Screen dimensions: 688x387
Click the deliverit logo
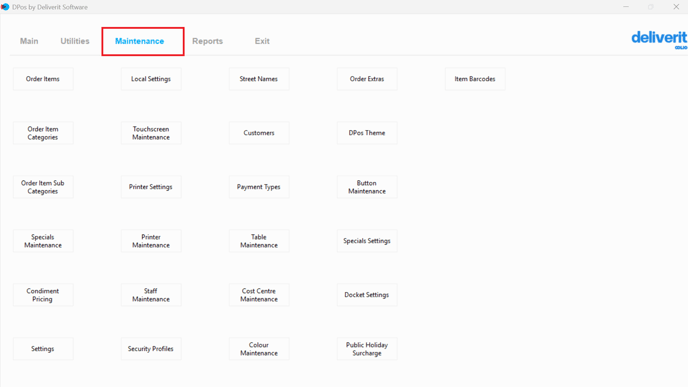tap(659, 39)
